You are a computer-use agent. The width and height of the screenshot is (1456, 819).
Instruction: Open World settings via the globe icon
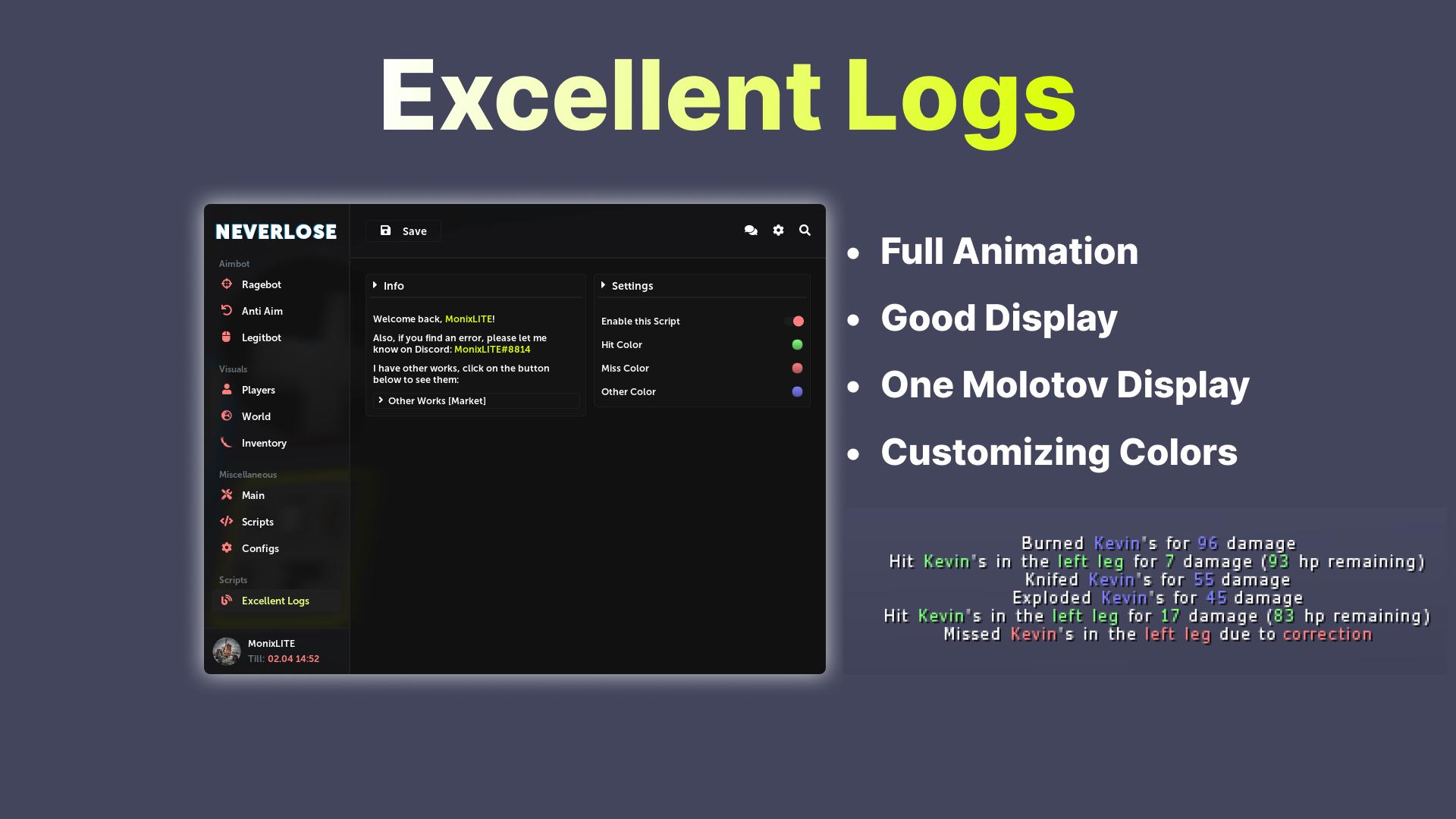tap(227, 416)
